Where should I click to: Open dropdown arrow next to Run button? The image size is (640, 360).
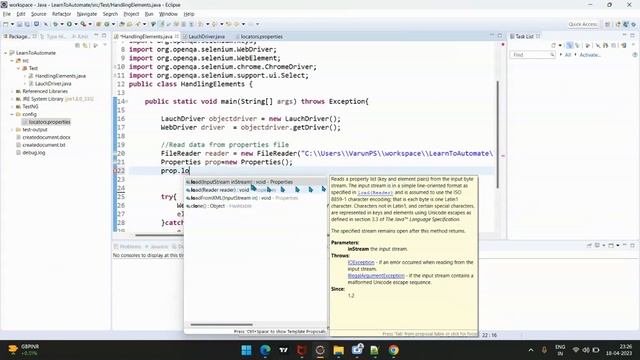[x=76, y=24]
